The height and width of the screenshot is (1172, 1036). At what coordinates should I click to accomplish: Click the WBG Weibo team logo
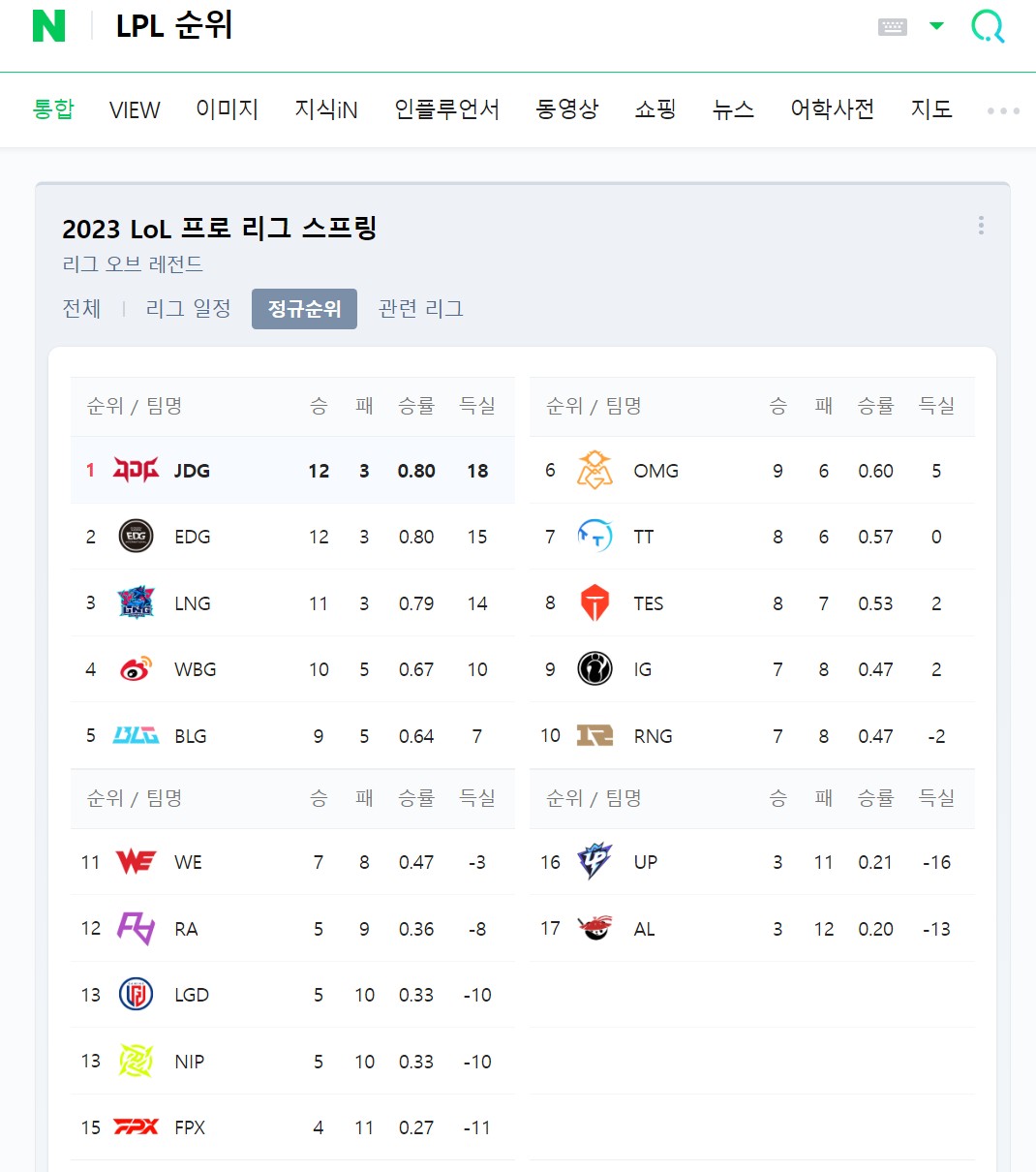136,669
